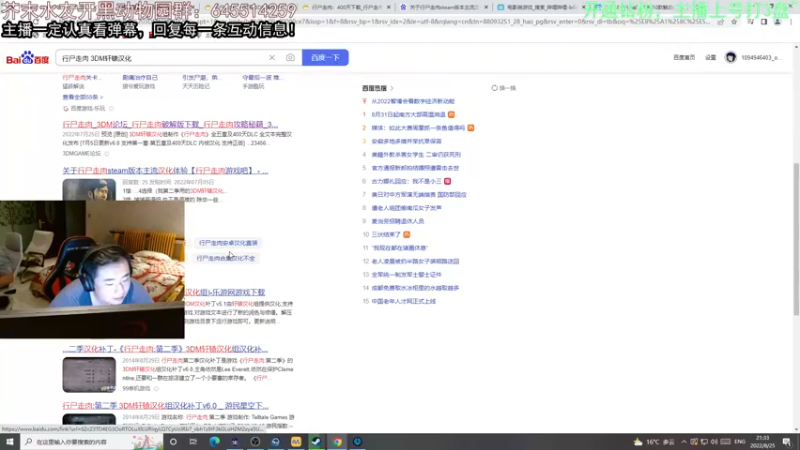Open the notification center icon
800x450 pixels.
click(x=787, y=442)
